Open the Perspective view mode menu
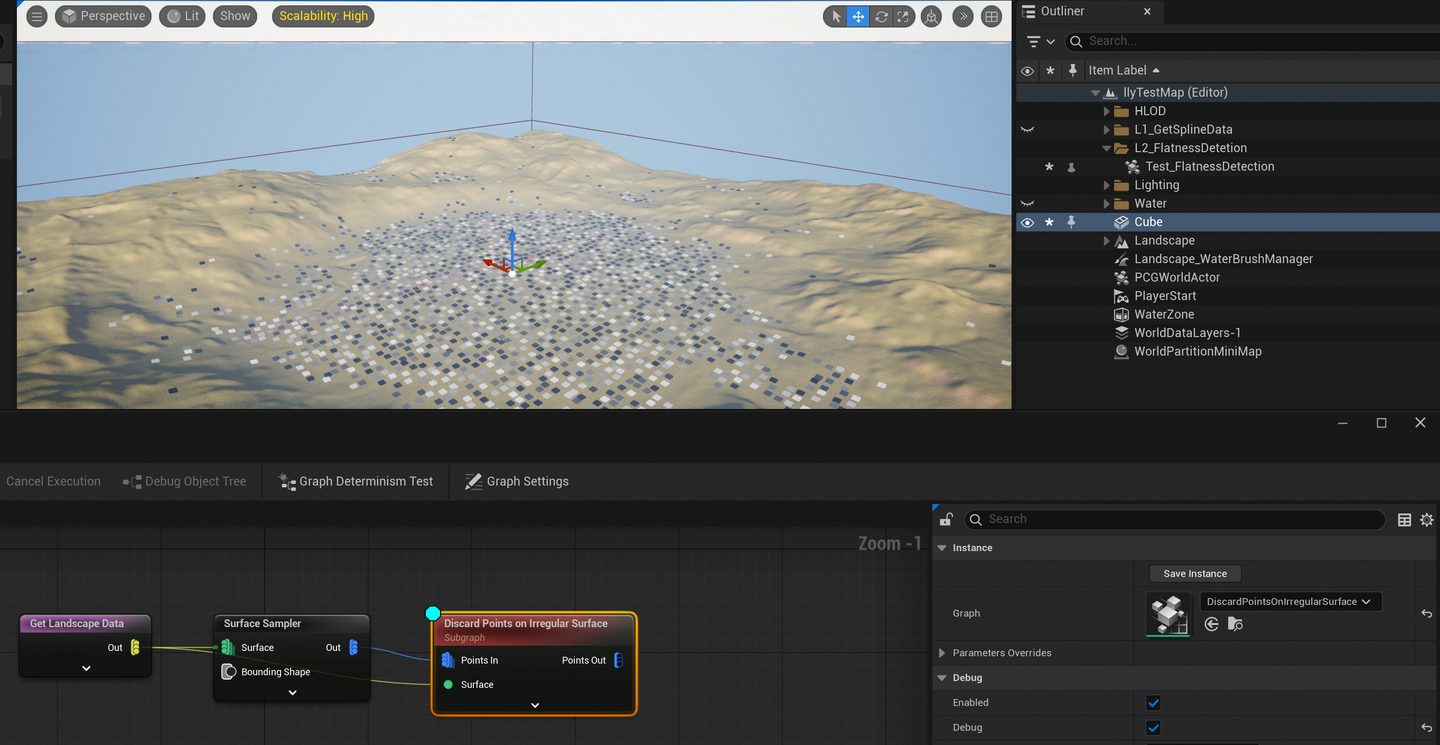 (x=103, y=16)
